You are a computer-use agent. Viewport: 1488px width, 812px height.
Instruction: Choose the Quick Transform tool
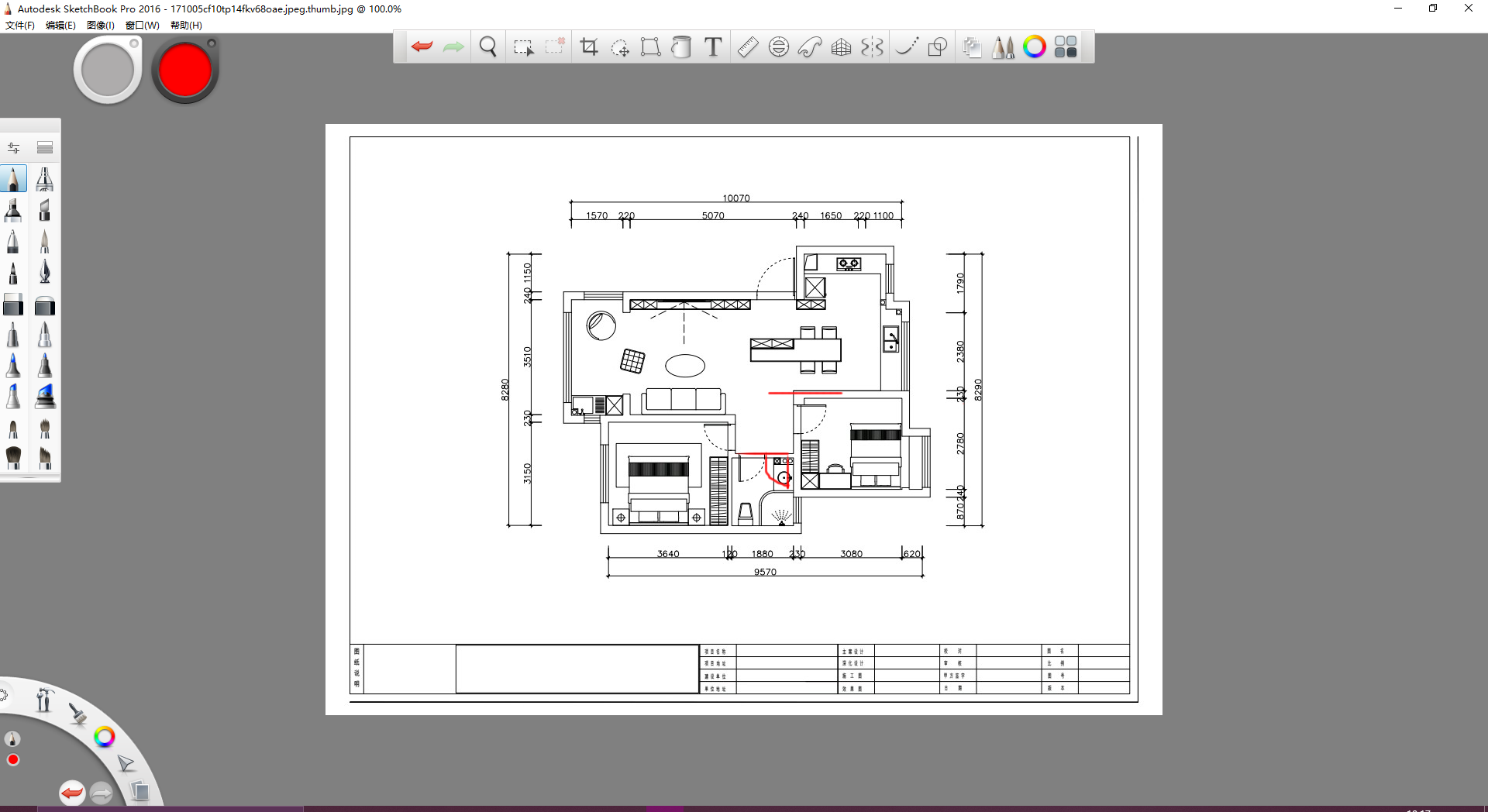[x=620, y=47]
